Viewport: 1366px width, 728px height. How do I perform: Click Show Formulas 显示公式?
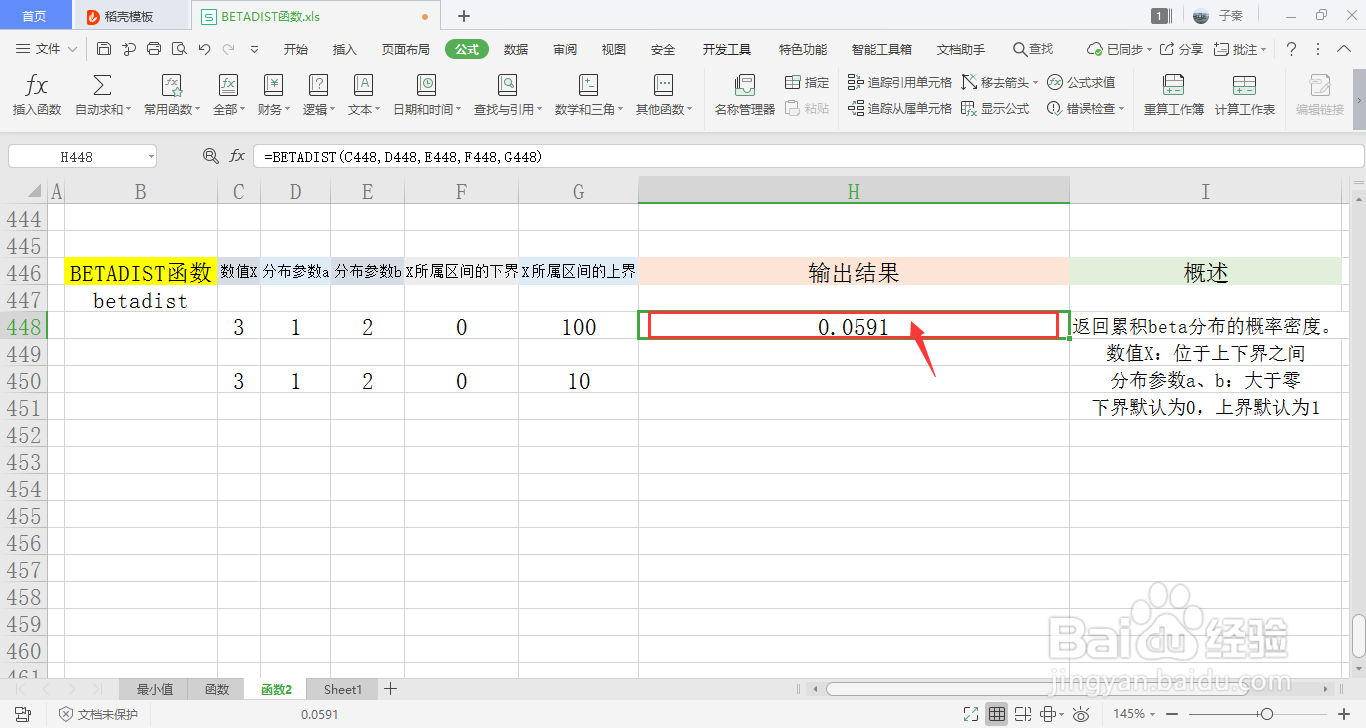point(995,108)
